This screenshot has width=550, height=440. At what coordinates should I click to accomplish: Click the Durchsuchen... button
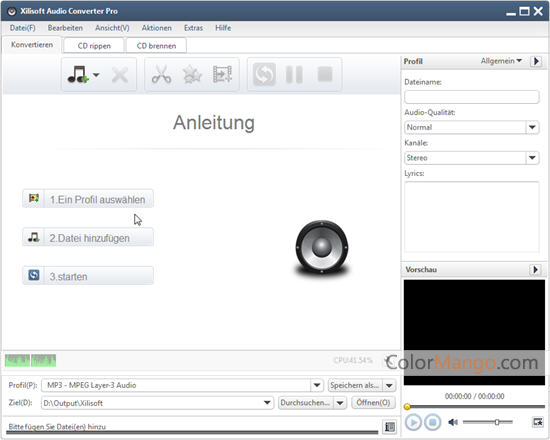(306, 403)
